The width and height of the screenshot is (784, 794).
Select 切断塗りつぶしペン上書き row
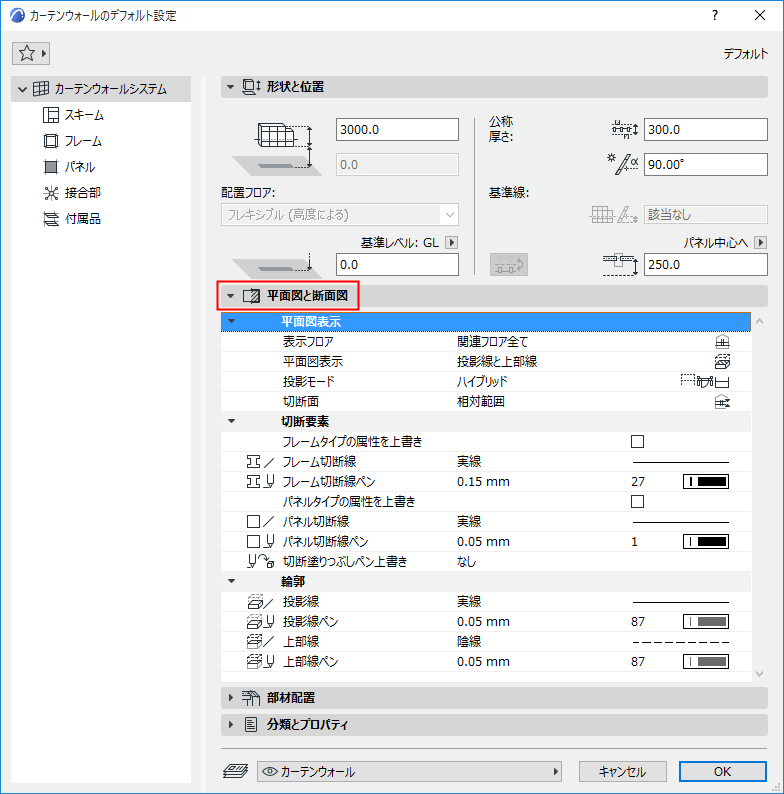pos(486,562)
